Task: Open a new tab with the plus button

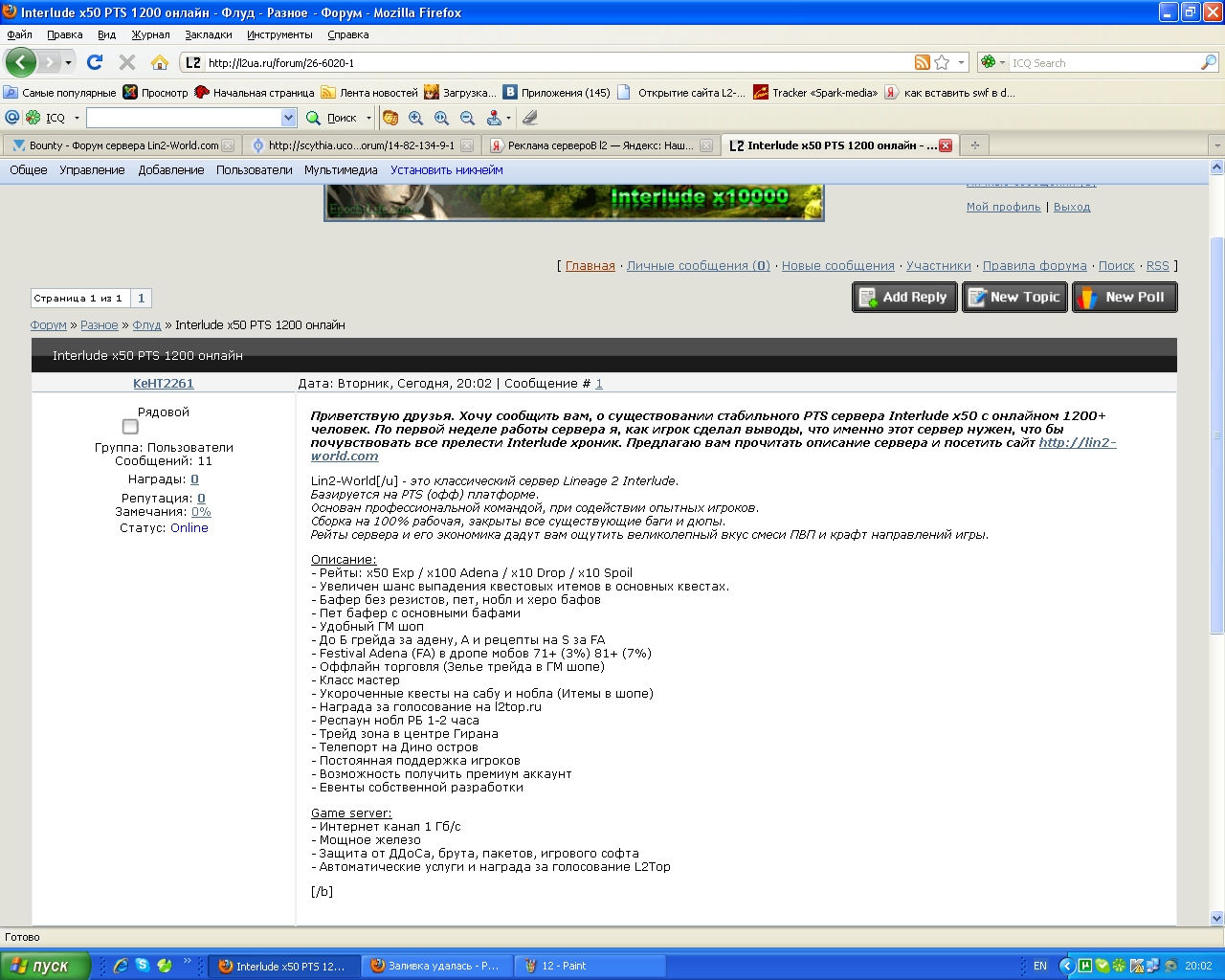Action: click(x=975, y=145)
